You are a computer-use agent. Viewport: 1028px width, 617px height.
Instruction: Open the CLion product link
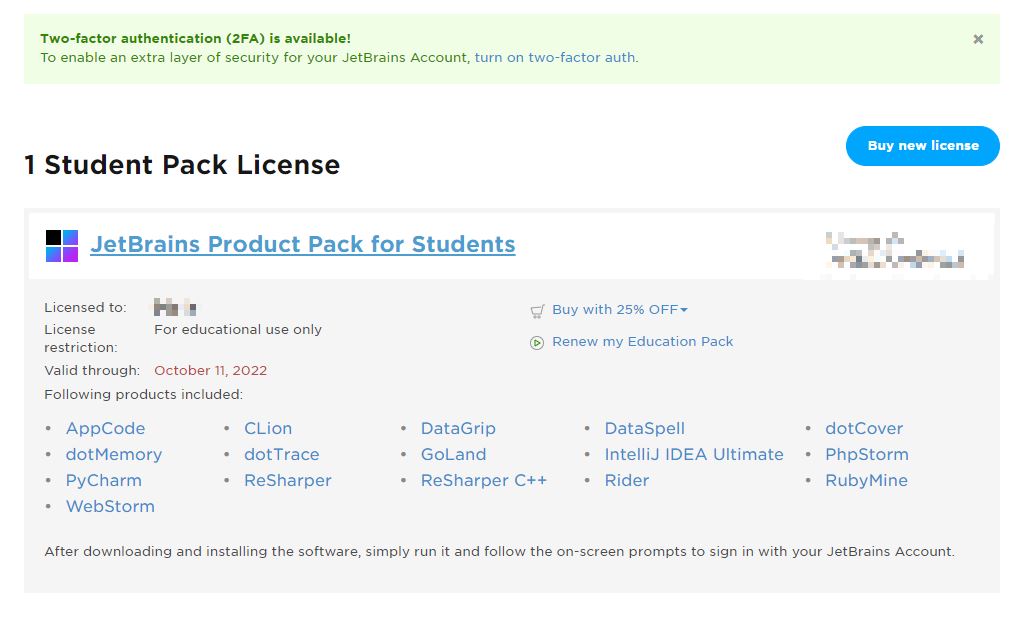268,428
